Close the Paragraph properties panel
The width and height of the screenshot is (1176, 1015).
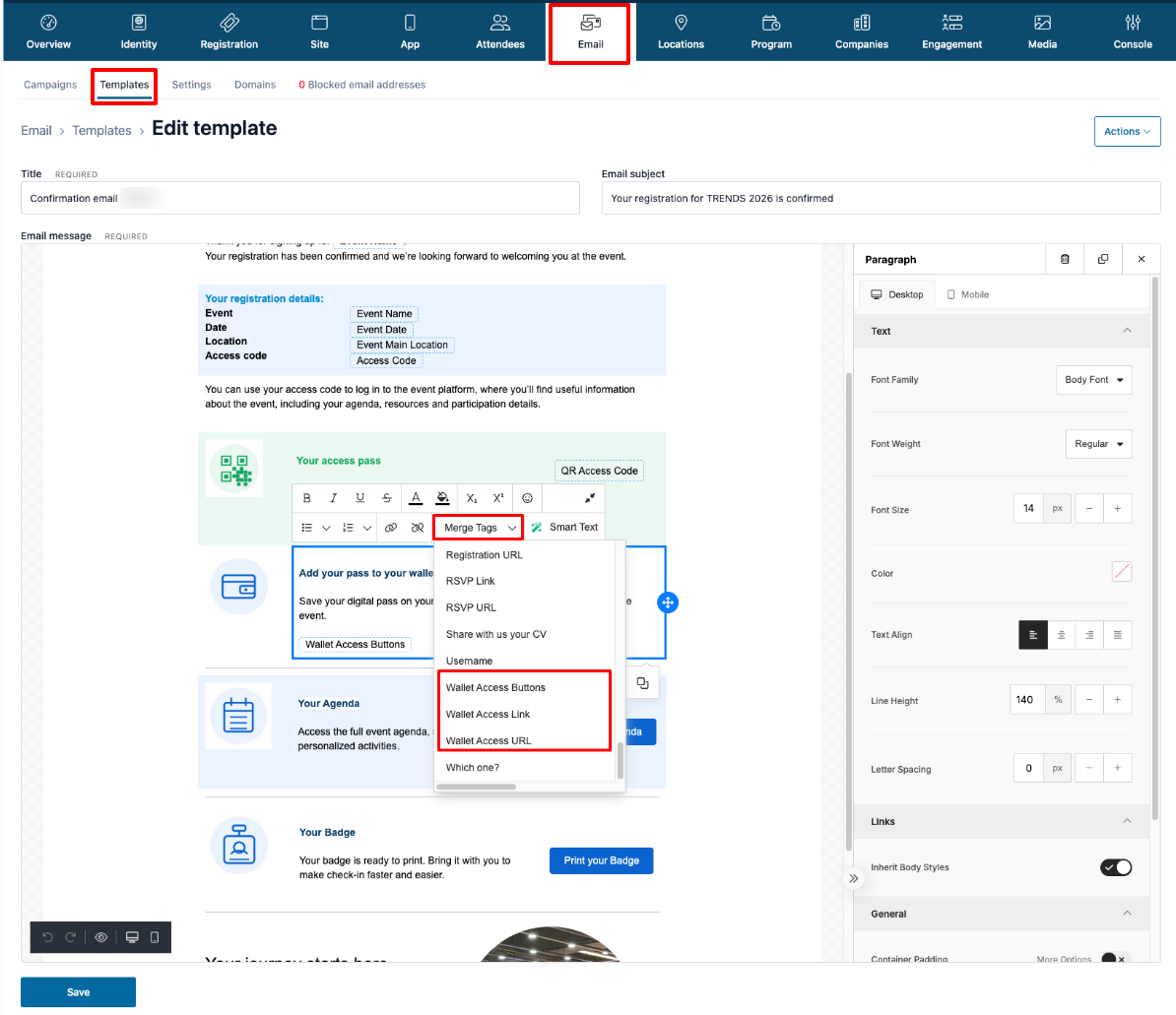1142,259
